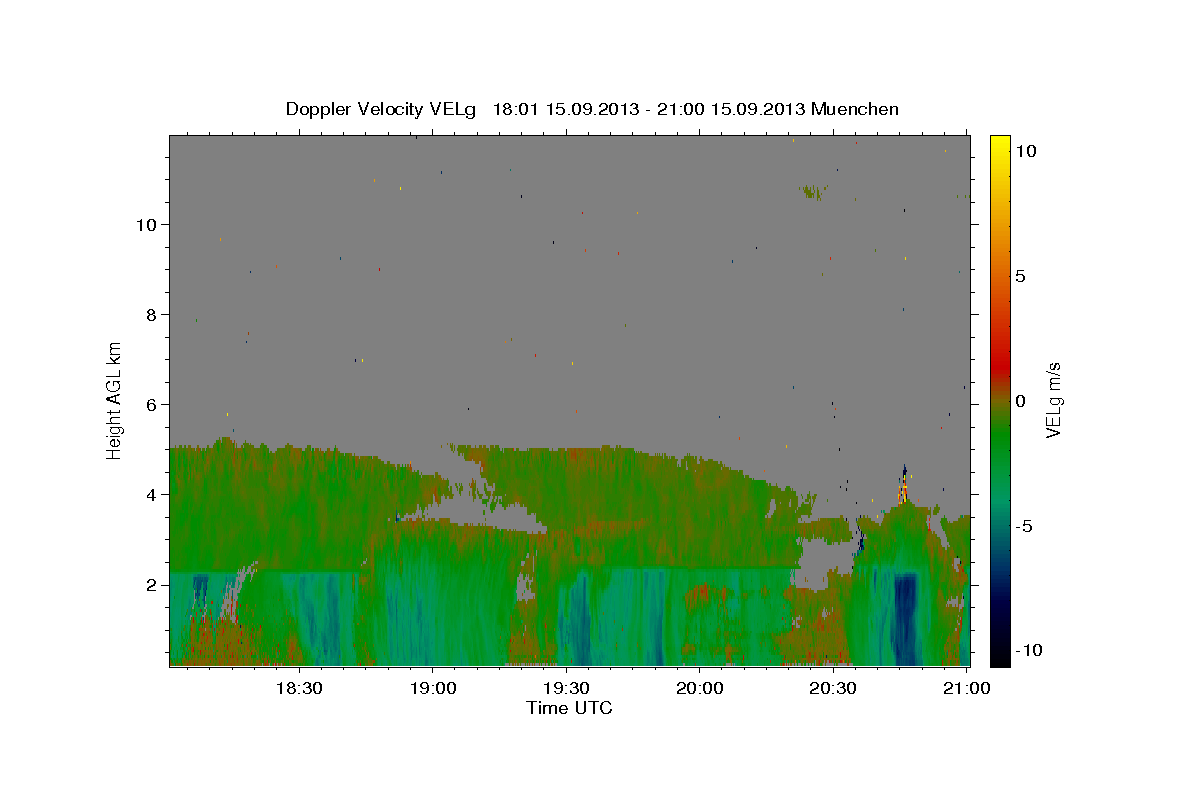Click the dark blue downdraft column near 20:47
Viewport: 1200px width, 800px height.
[906, 618]
